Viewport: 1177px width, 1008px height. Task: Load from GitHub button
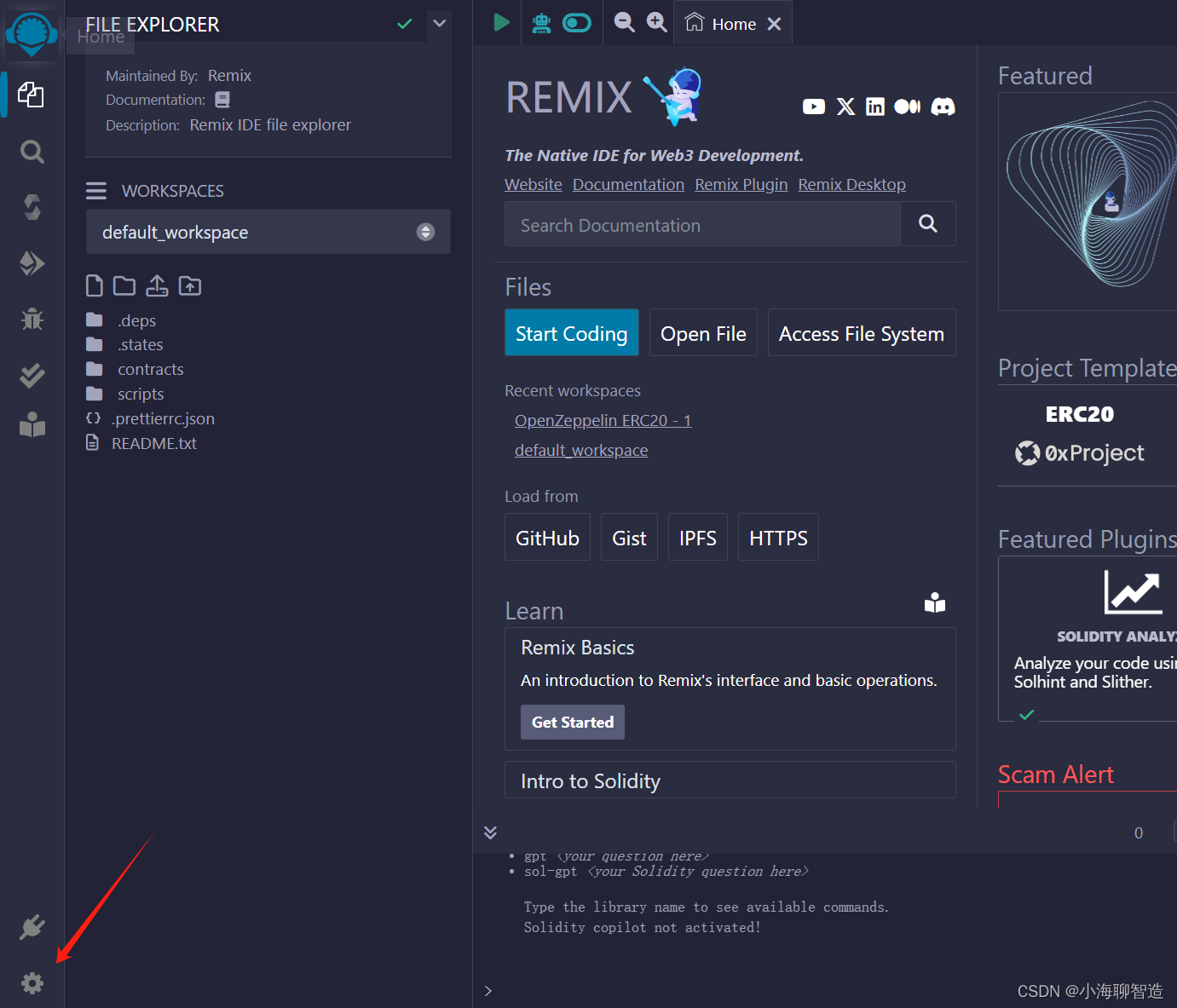coord(547,537)
